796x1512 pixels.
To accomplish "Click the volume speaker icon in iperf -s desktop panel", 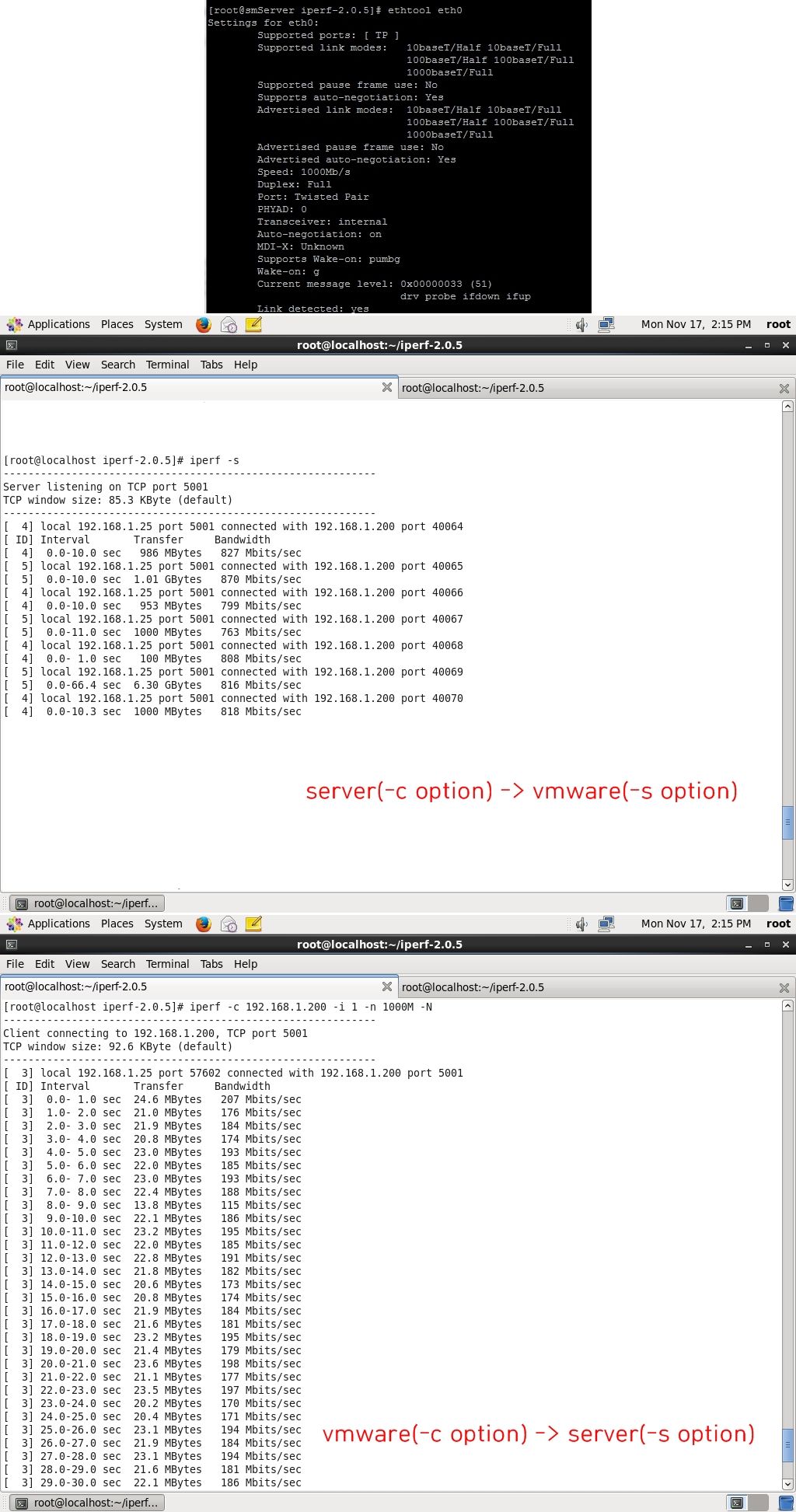I will (581, 325).
